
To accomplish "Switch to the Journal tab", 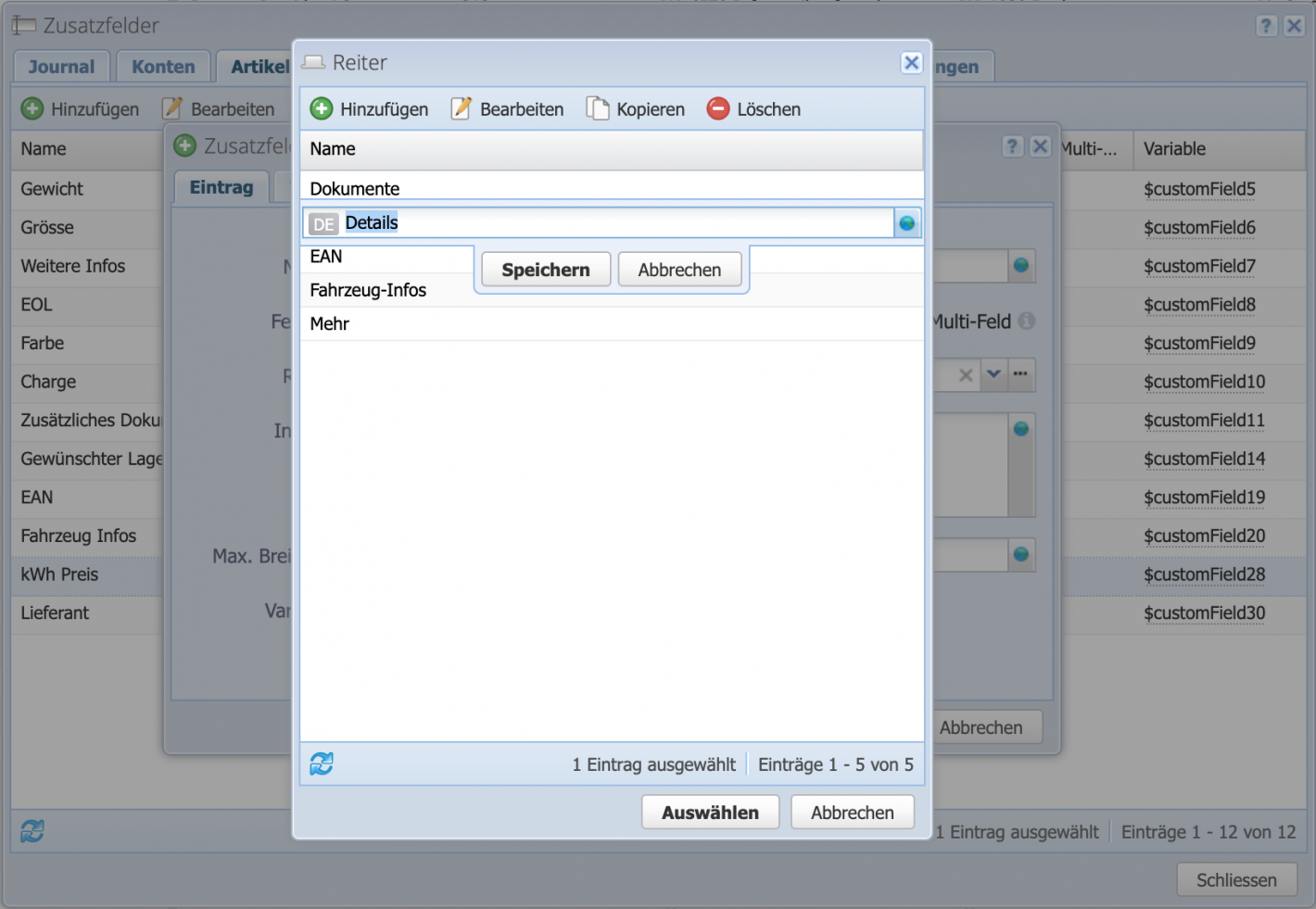I will (x=60, y=66).
